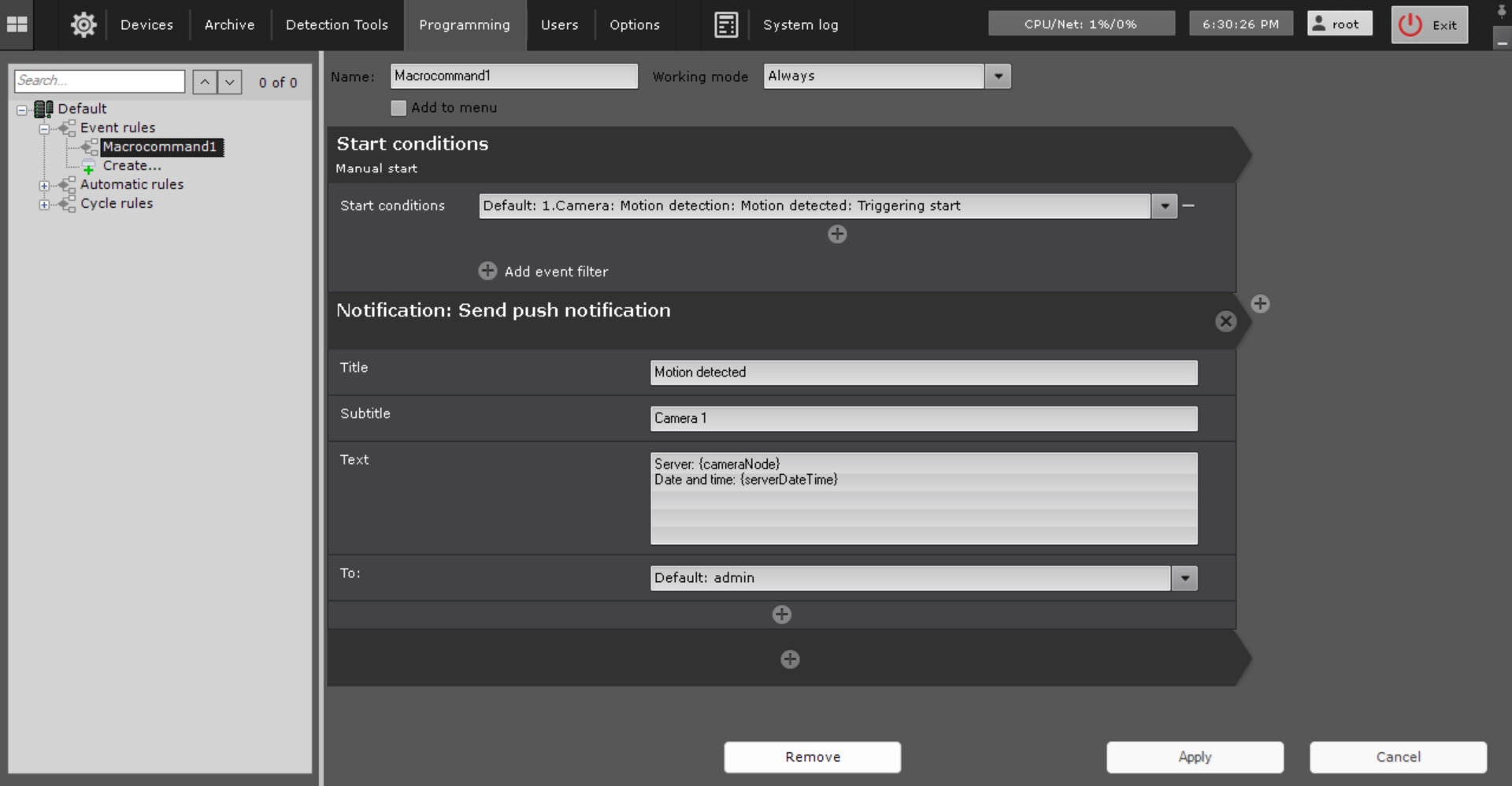The height and width of the screenshot is (786, 1512).
Task: Add new action using bottom plus icon
Action: click(x=790, y=659)
